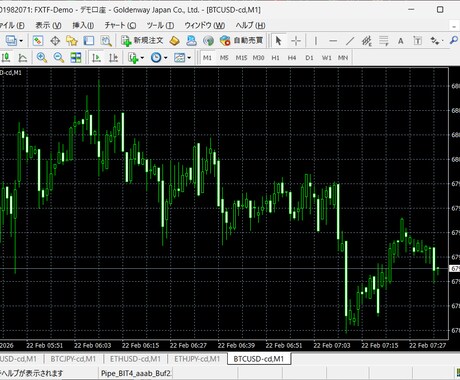460x380 pixels.
Task: Open the 挿入(I) insert menu
Action: pyautogui.click(x=83, y=25)
